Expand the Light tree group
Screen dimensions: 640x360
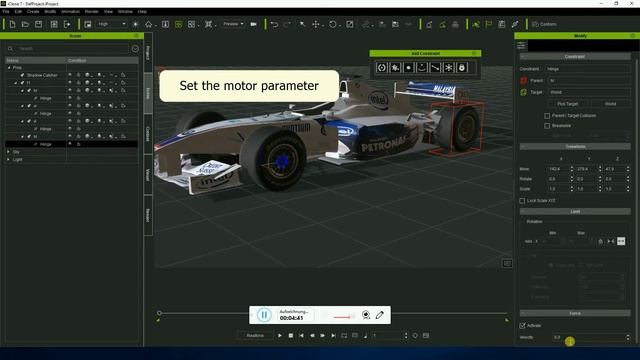(9, 160)
